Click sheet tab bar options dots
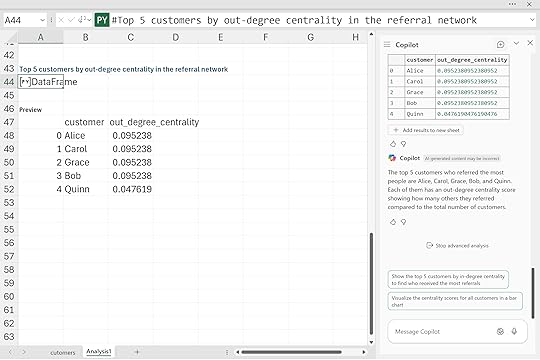540x360 pixels. 227,352
